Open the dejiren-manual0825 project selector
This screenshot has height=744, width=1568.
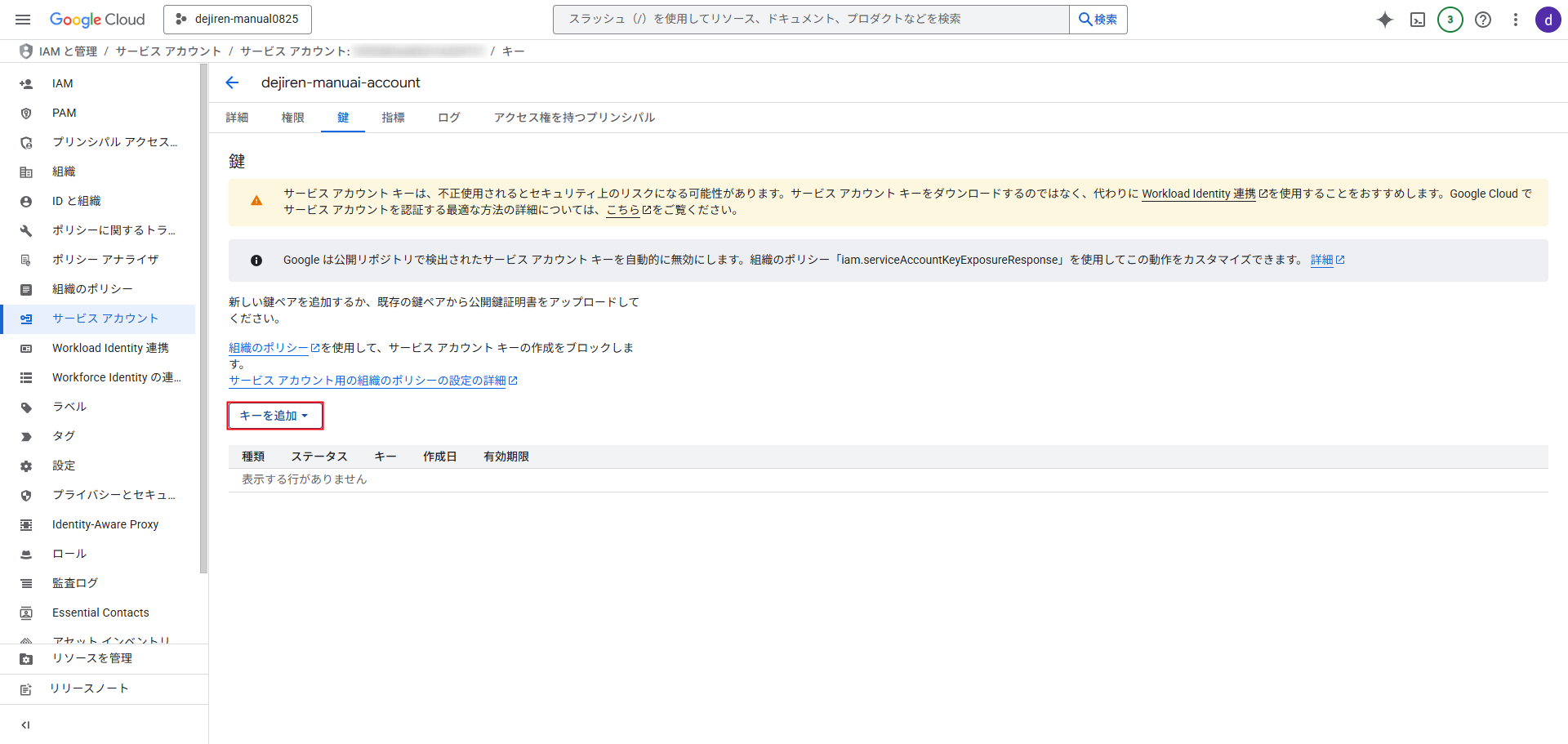pyautogui.click(x=238, y=20)
